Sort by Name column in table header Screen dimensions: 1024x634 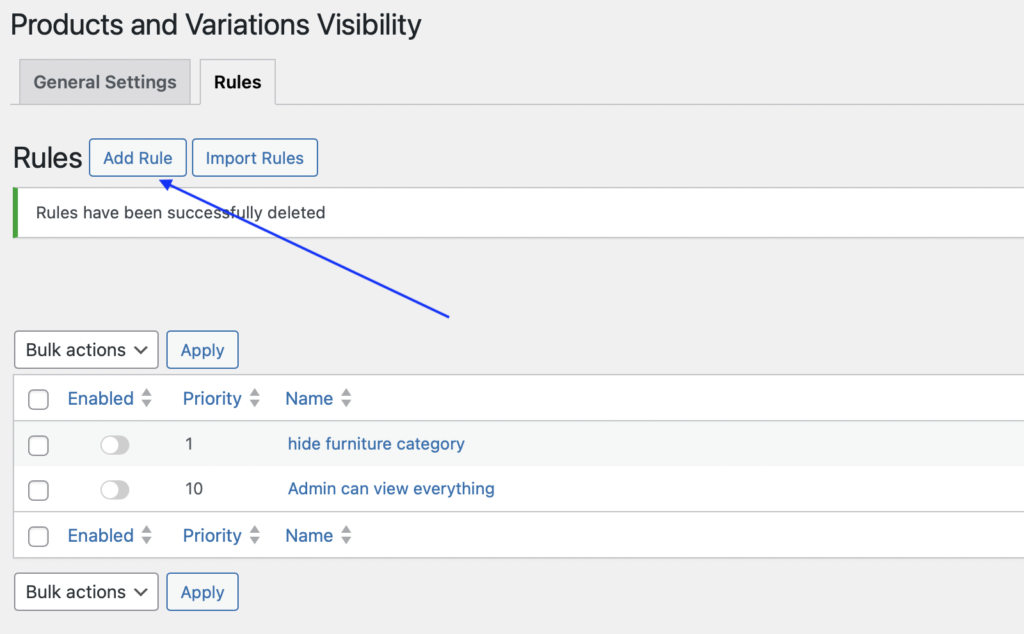coord(309,398)
